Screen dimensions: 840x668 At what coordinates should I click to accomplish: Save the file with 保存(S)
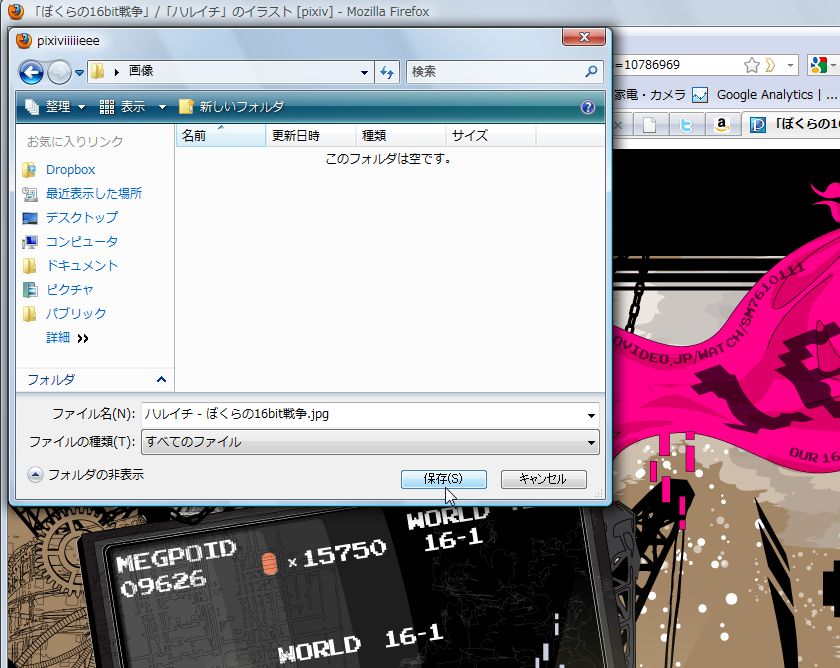click(x=444, y=479)
